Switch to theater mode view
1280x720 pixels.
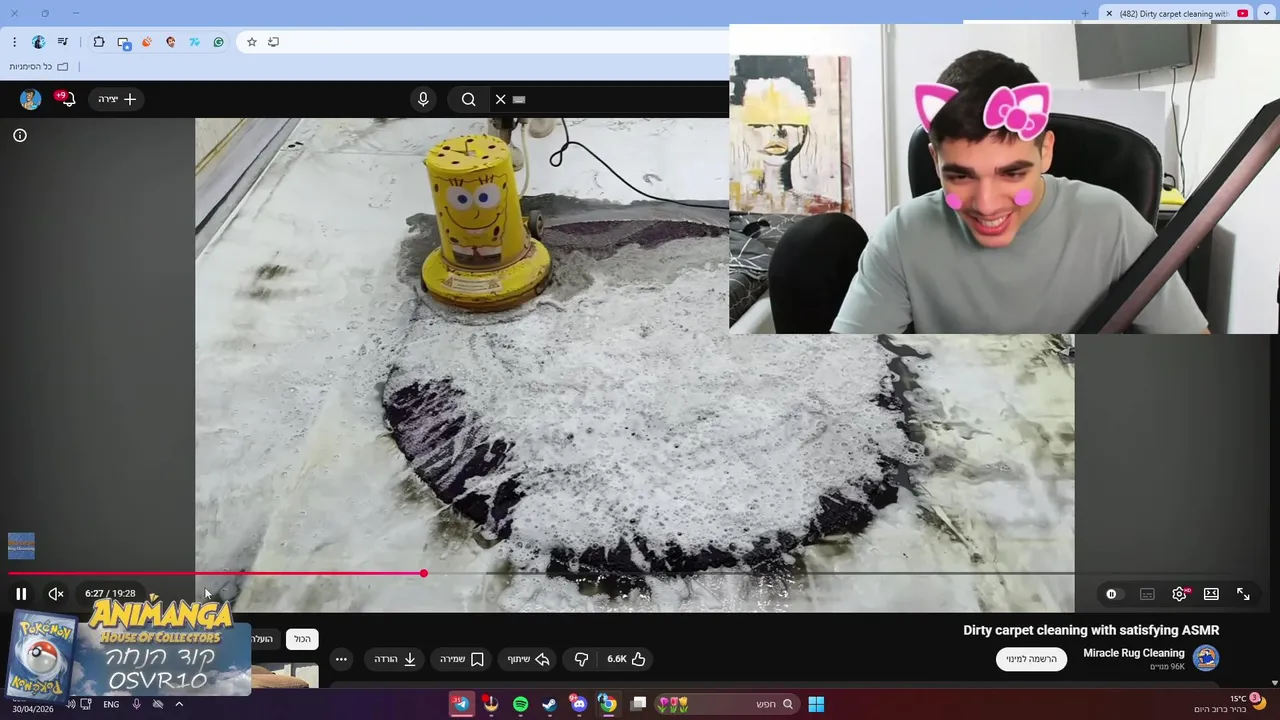tap(1211, 594)
